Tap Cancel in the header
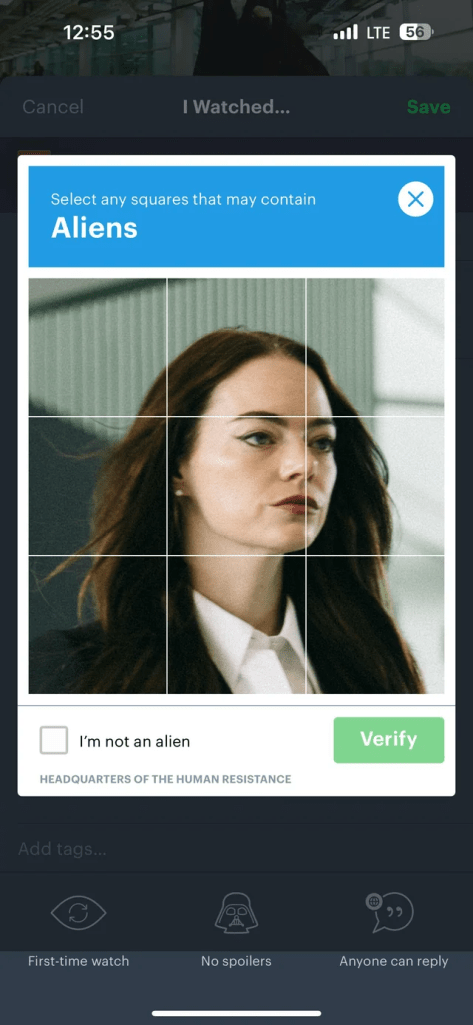The image size is (473, 1025). pos(53,107)
